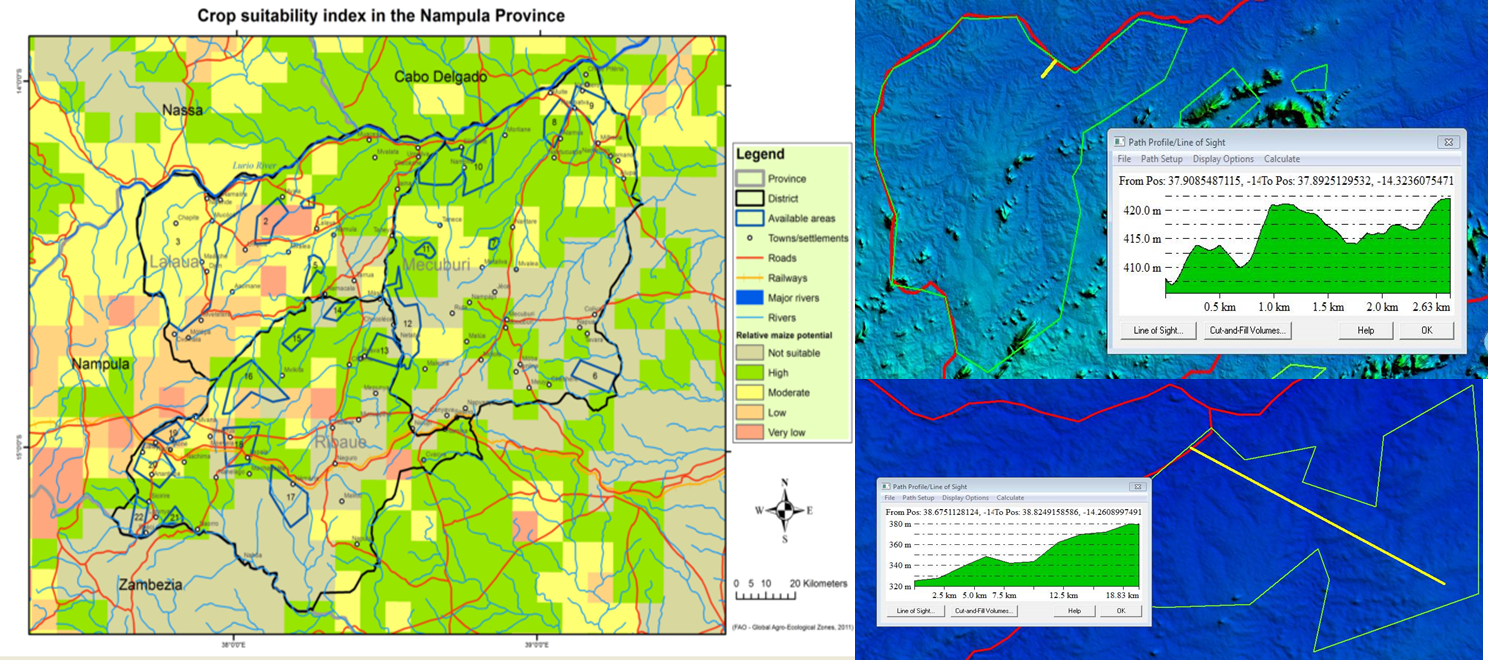The width and height of the screenshot is (1488, 660).
Task: Click Cut-and-Fill Volumes button in lower dialog
Action: (984, 610)
